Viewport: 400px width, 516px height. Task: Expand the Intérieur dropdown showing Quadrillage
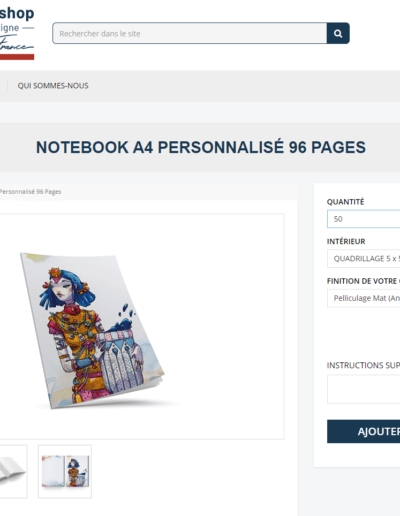(x=363, y=258)
